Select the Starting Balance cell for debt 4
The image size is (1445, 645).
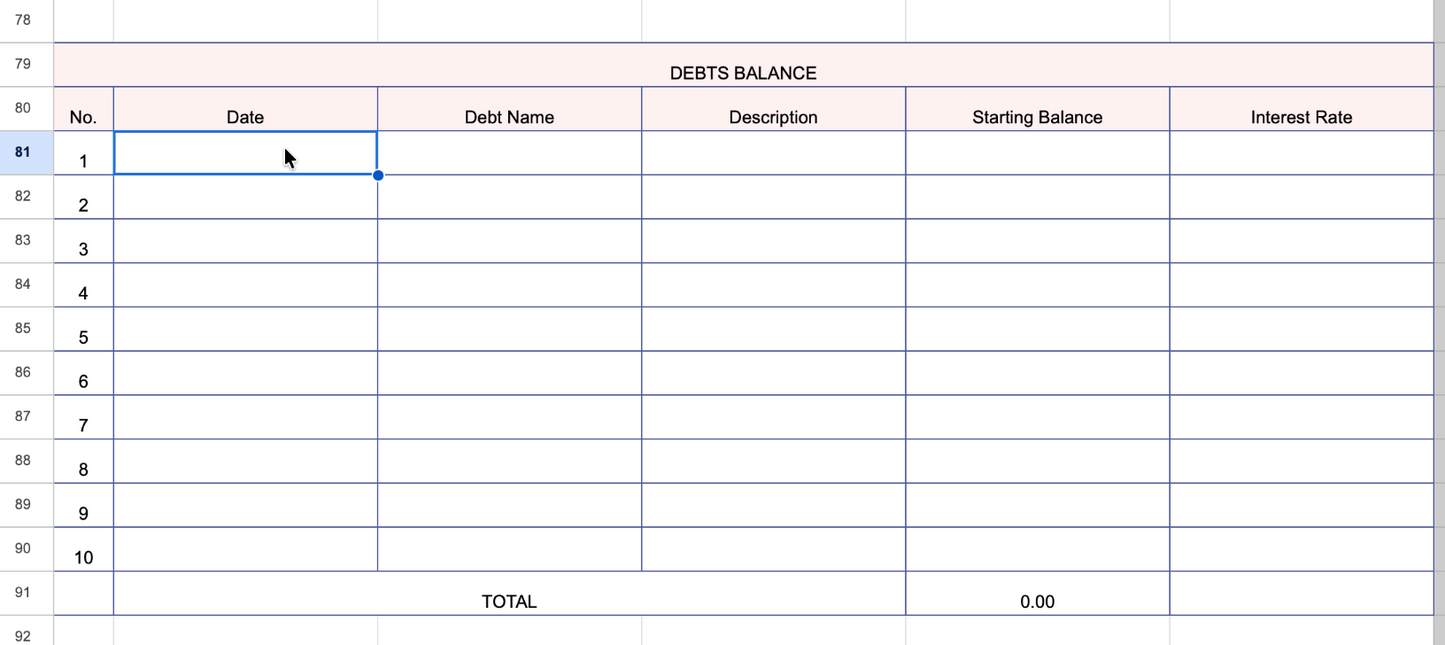click(x=1037, y=285)
